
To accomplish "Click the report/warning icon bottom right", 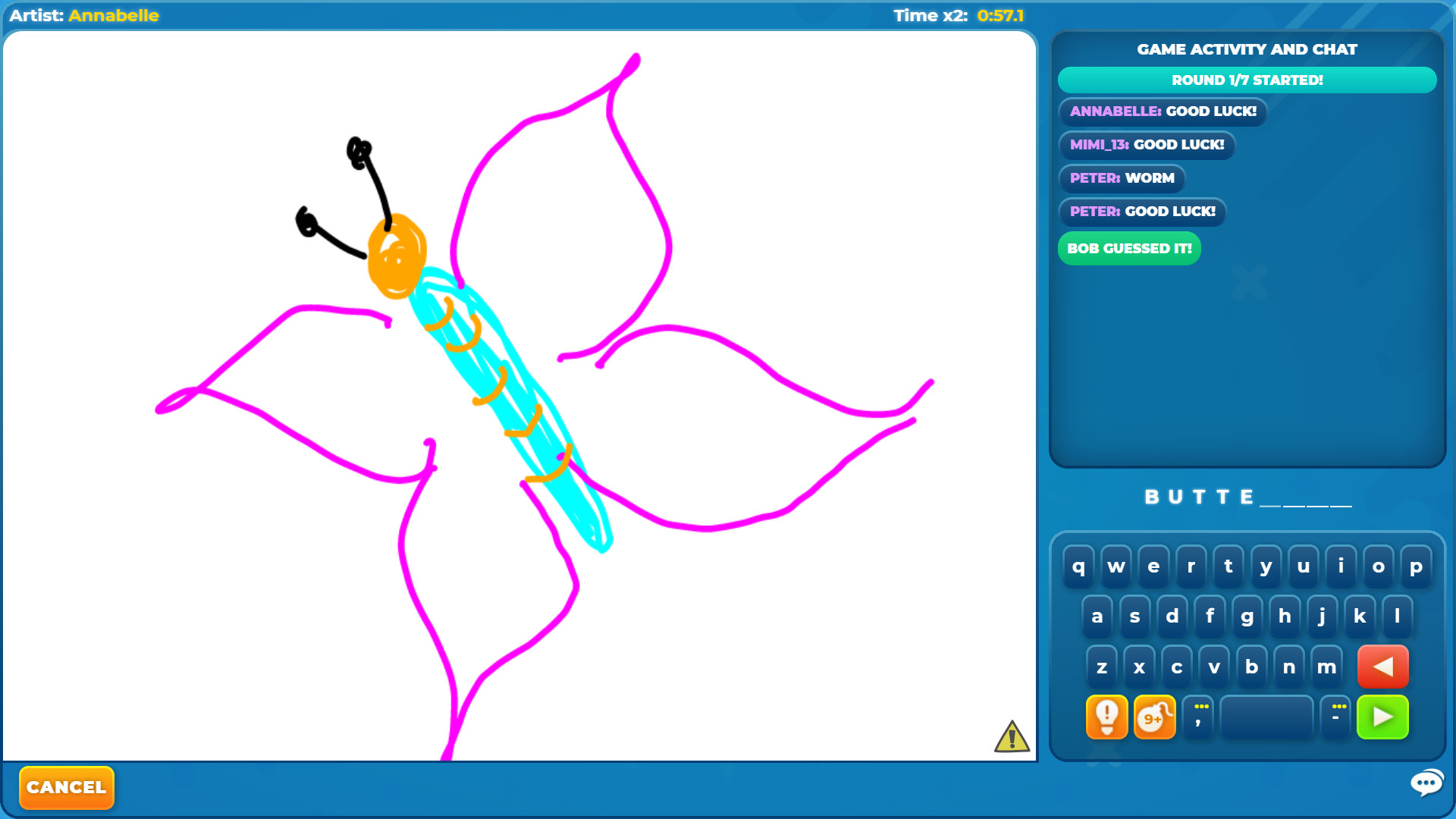I will tap(1010, 738).
